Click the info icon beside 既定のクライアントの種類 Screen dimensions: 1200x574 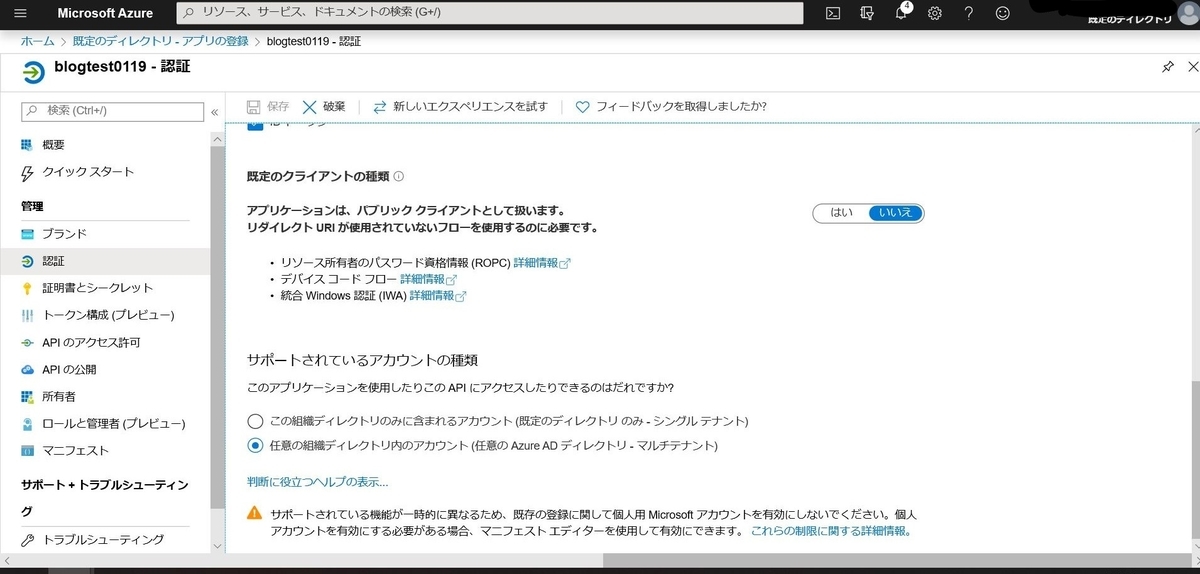(399, 177)
